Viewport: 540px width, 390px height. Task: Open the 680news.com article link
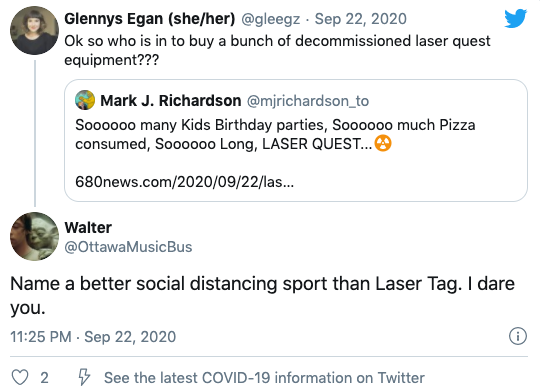click(185, 182)
